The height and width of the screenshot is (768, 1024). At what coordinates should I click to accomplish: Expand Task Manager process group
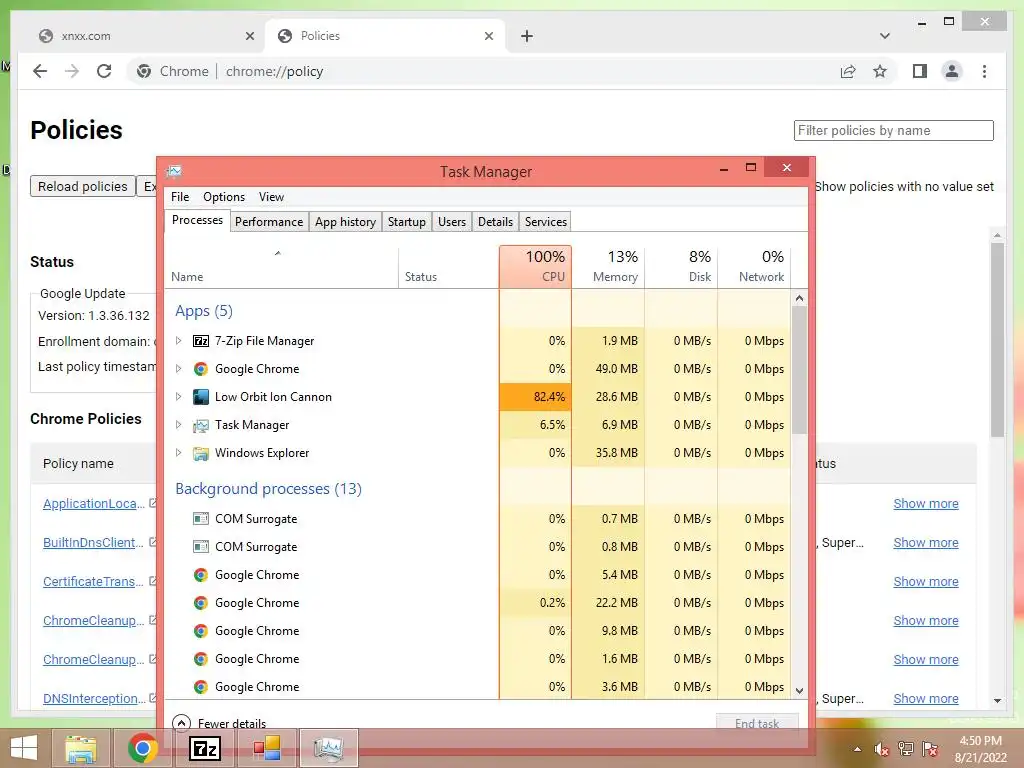pos(178,424)
